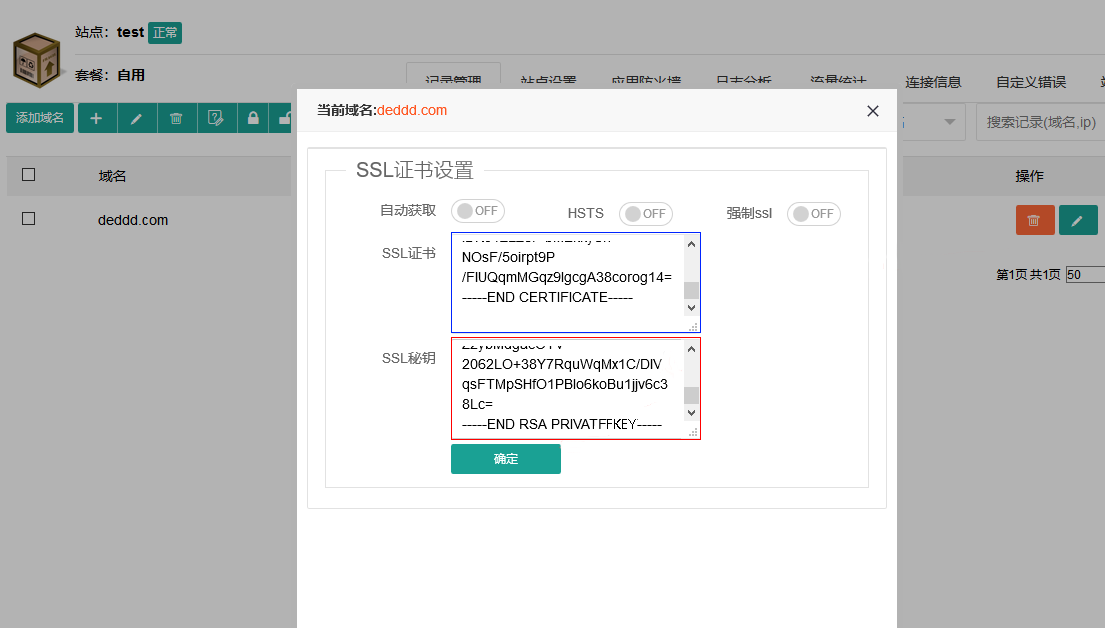Screen dimensions: 1105x628
Task: Click the SSL秘钥 scrollbar thumb
Action: coord(691,395)
